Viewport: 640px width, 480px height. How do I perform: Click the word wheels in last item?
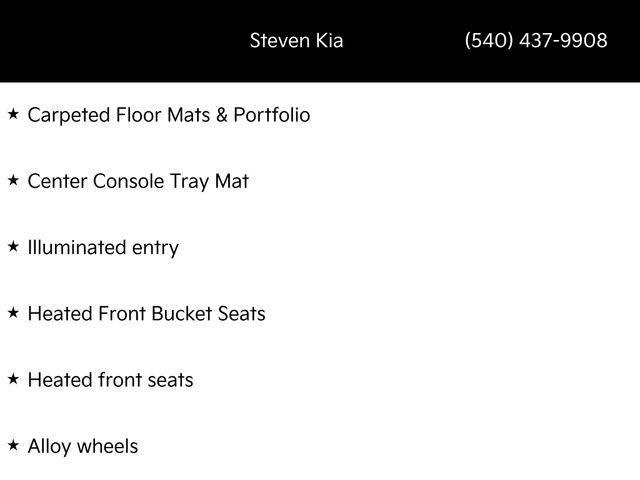click(x=108, y=446)
